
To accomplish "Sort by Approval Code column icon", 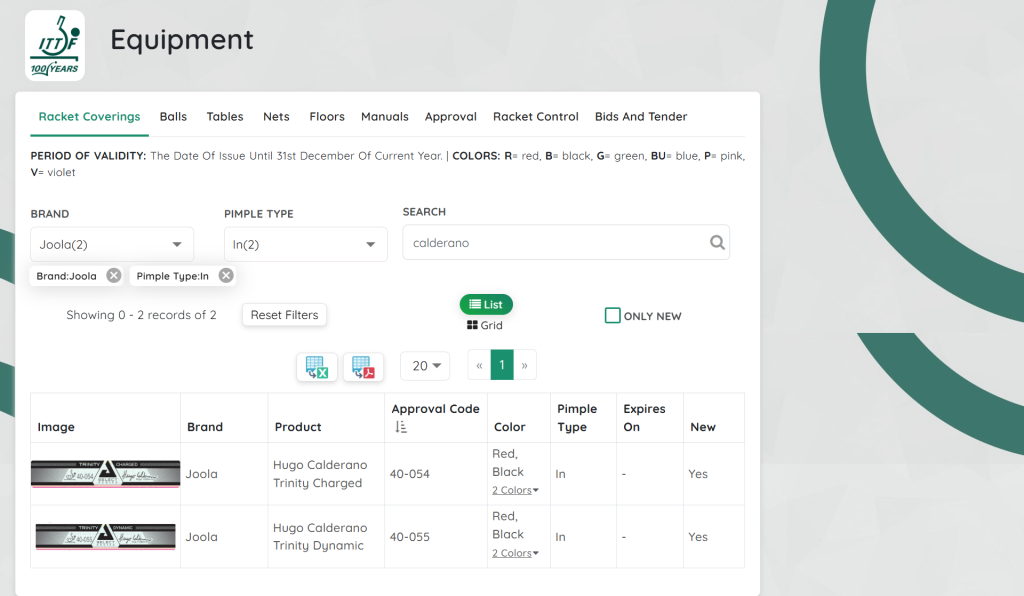I will (x=401, y=427).
